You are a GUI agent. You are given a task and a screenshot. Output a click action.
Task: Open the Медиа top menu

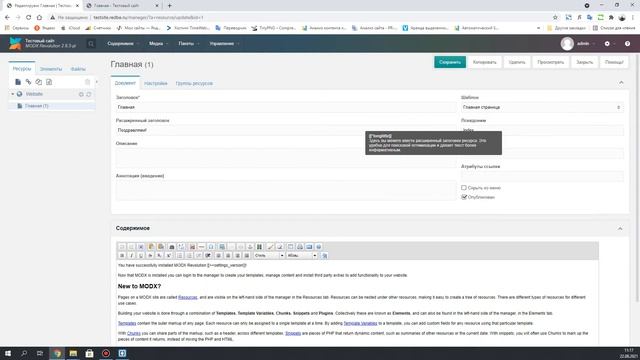click(158, 44)
